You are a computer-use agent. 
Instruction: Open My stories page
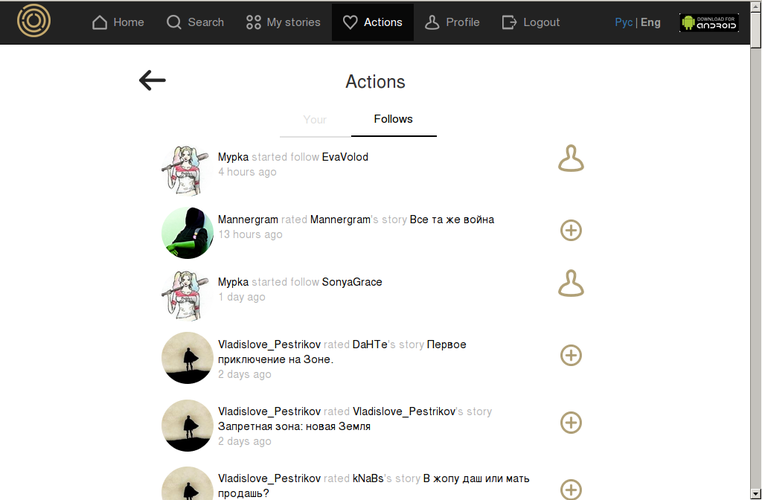pos(283,22)
